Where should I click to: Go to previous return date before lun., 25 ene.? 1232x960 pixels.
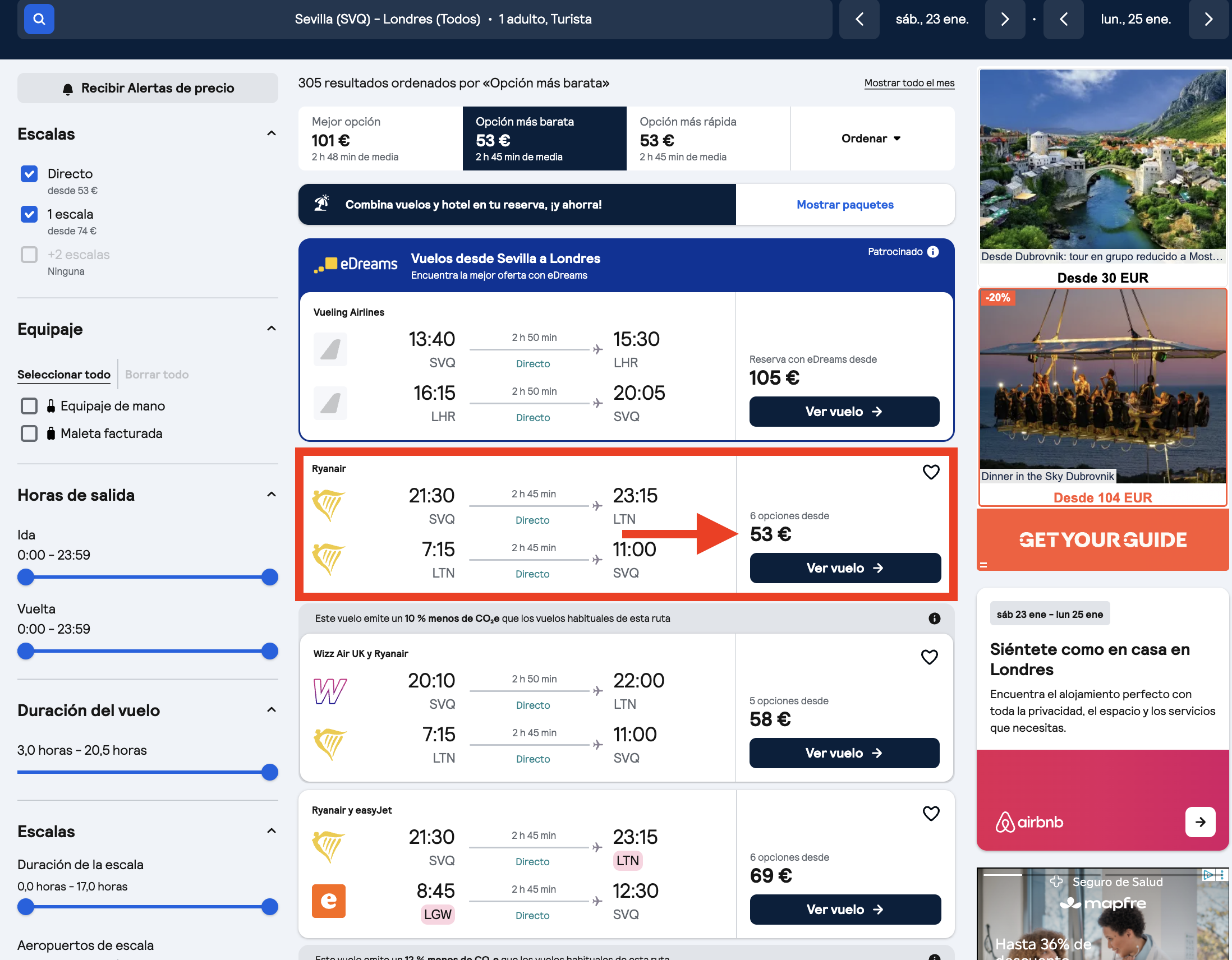coord(1063,19)
